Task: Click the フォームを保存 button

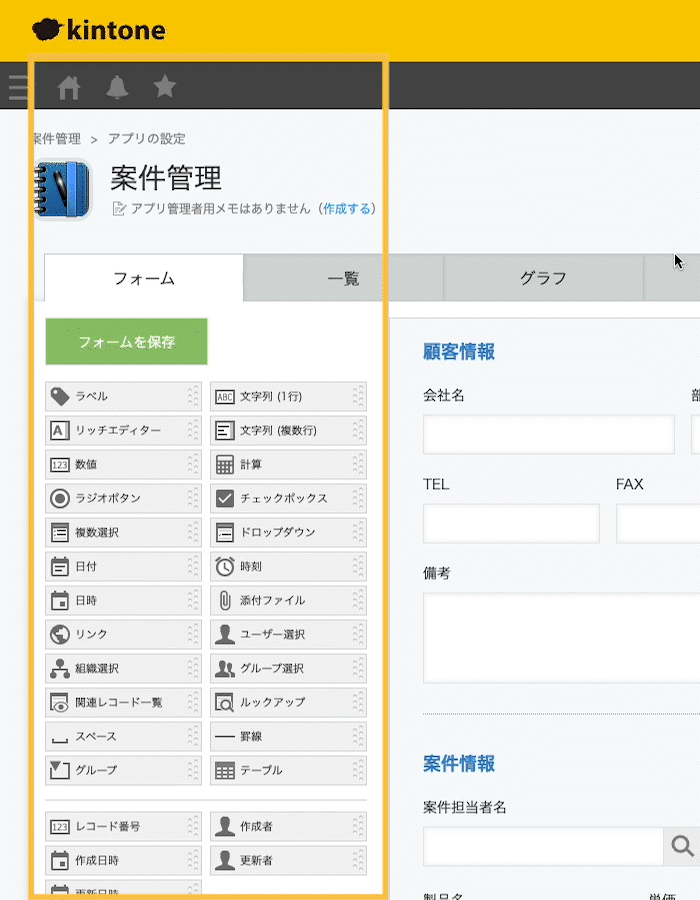Action: tap(125, 341)
